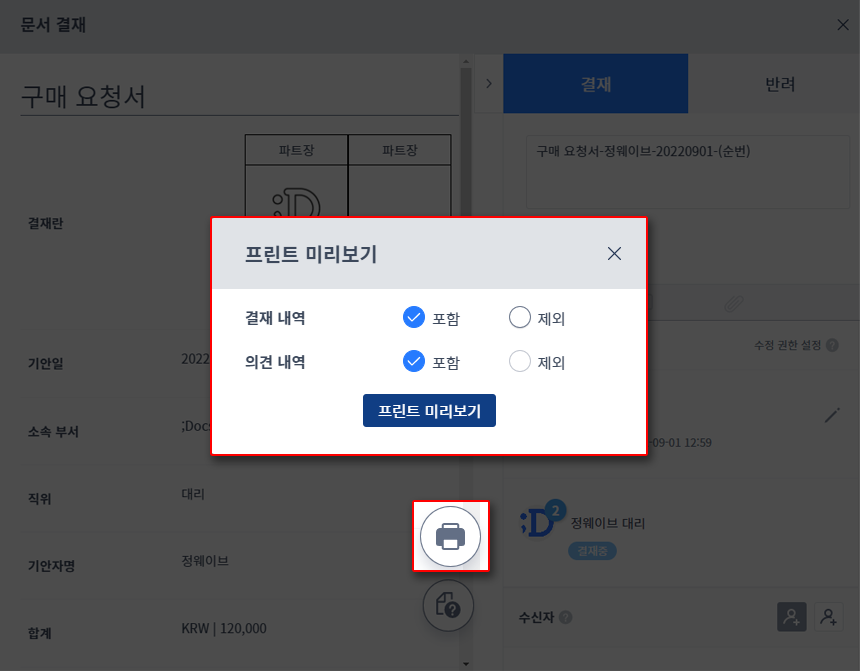Click the 결재중 status badge
Screen dimensions: 860x671
pyautogui.click(x=592, y=551)
